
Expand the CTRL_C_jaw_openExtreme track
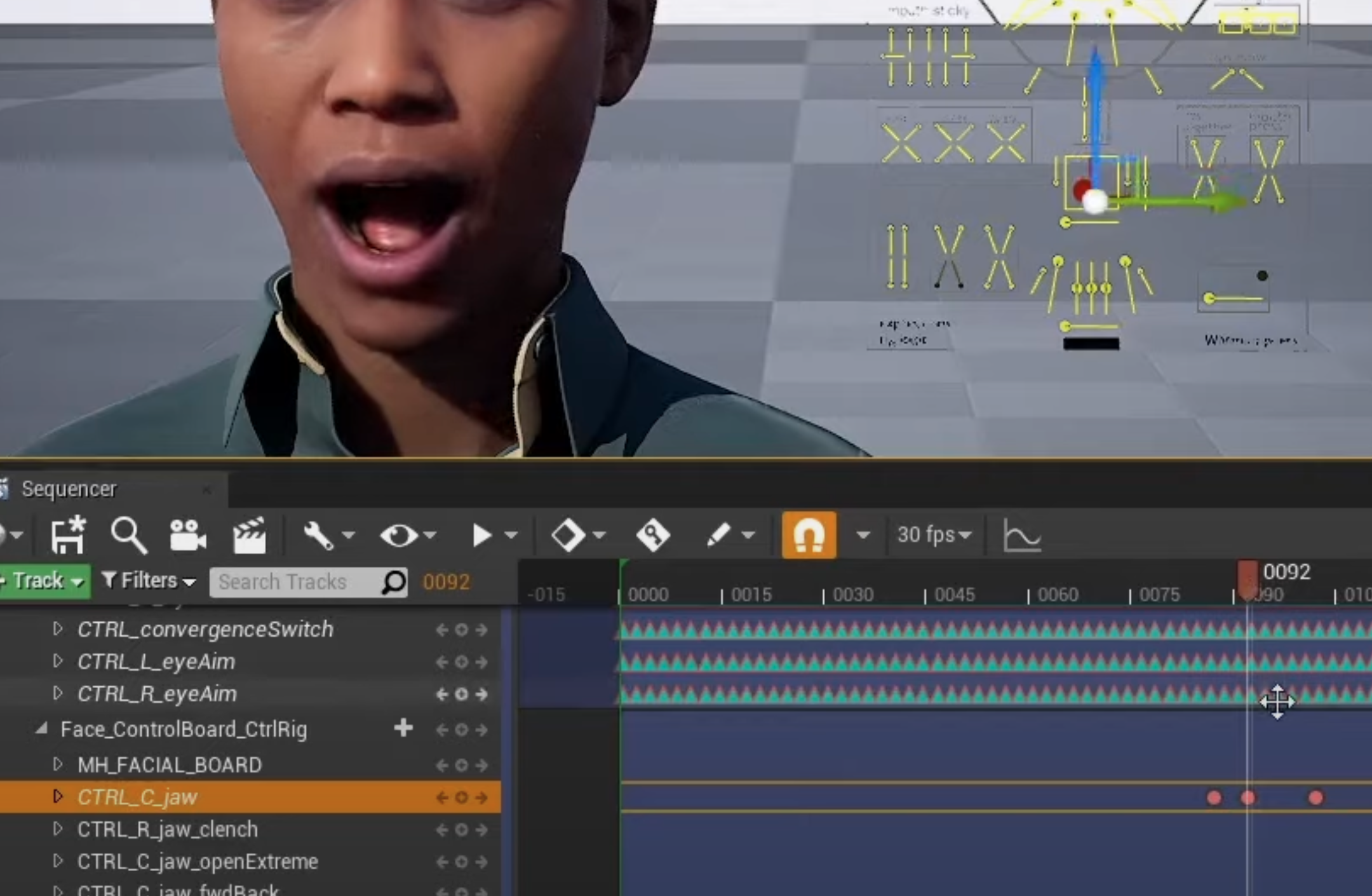click(58, 862)
